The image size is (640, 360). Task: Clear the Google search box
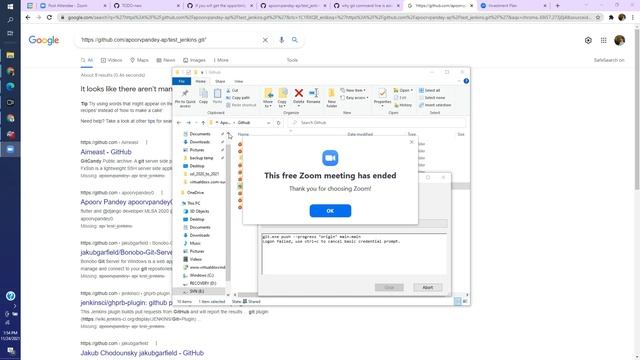[265, 40]
